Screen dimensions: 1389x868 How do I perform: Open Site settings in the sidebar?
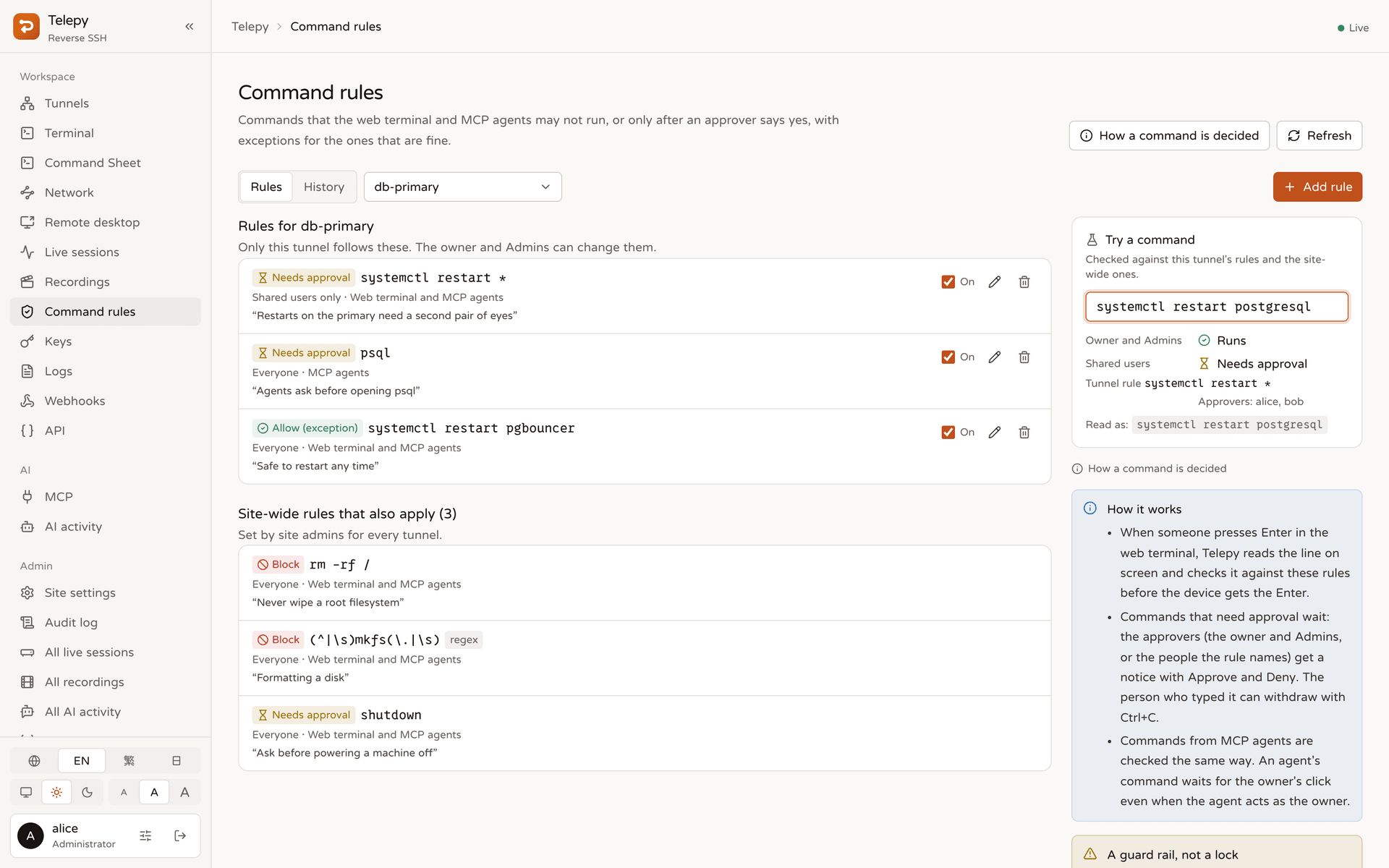point(106,593)
